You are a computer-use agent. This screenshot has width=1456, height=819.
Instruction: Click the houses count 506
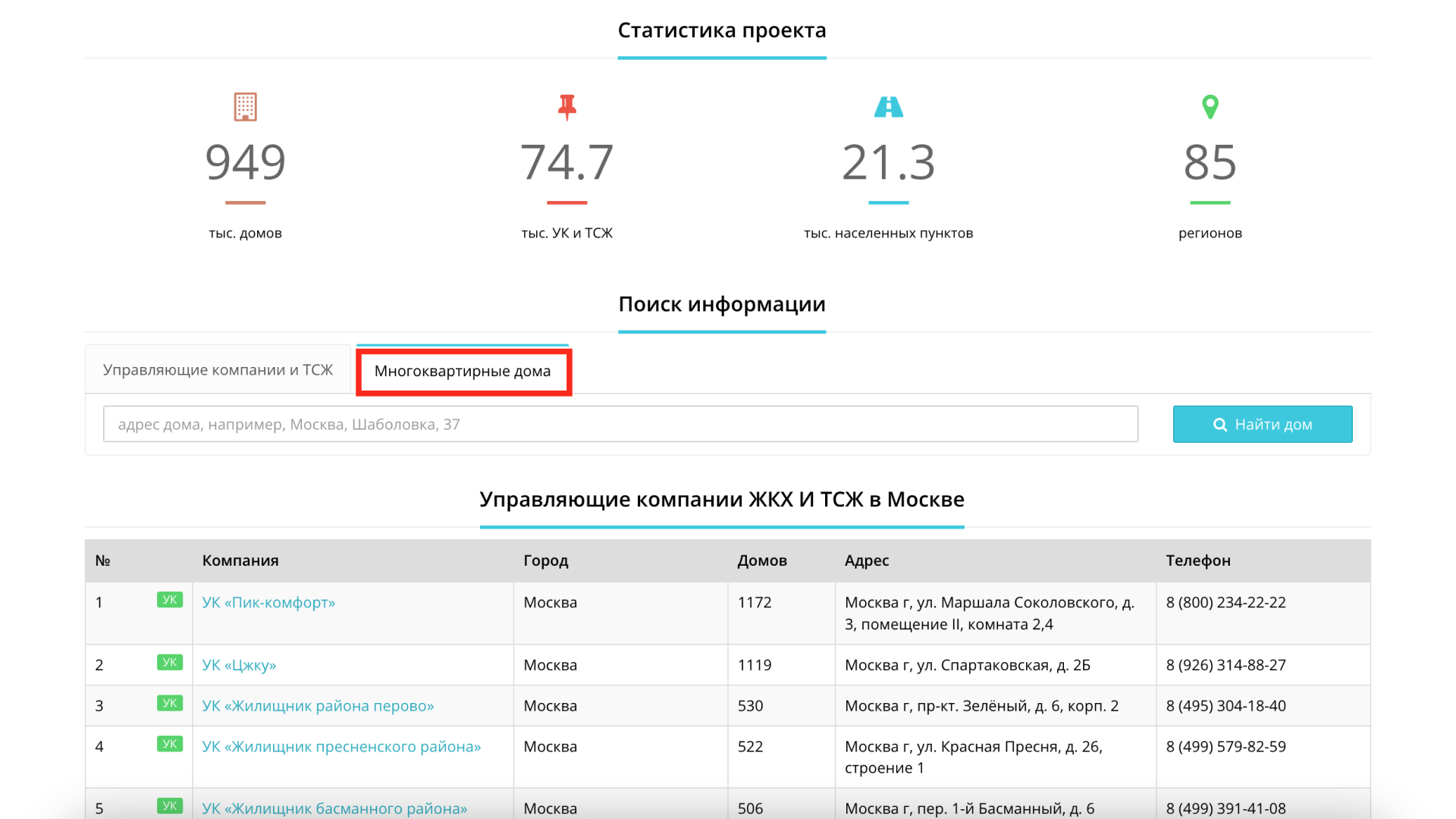750,808
